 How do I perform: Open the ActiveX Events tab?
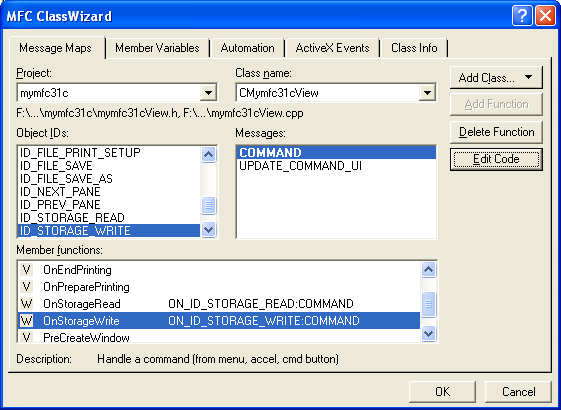(332, 48)
